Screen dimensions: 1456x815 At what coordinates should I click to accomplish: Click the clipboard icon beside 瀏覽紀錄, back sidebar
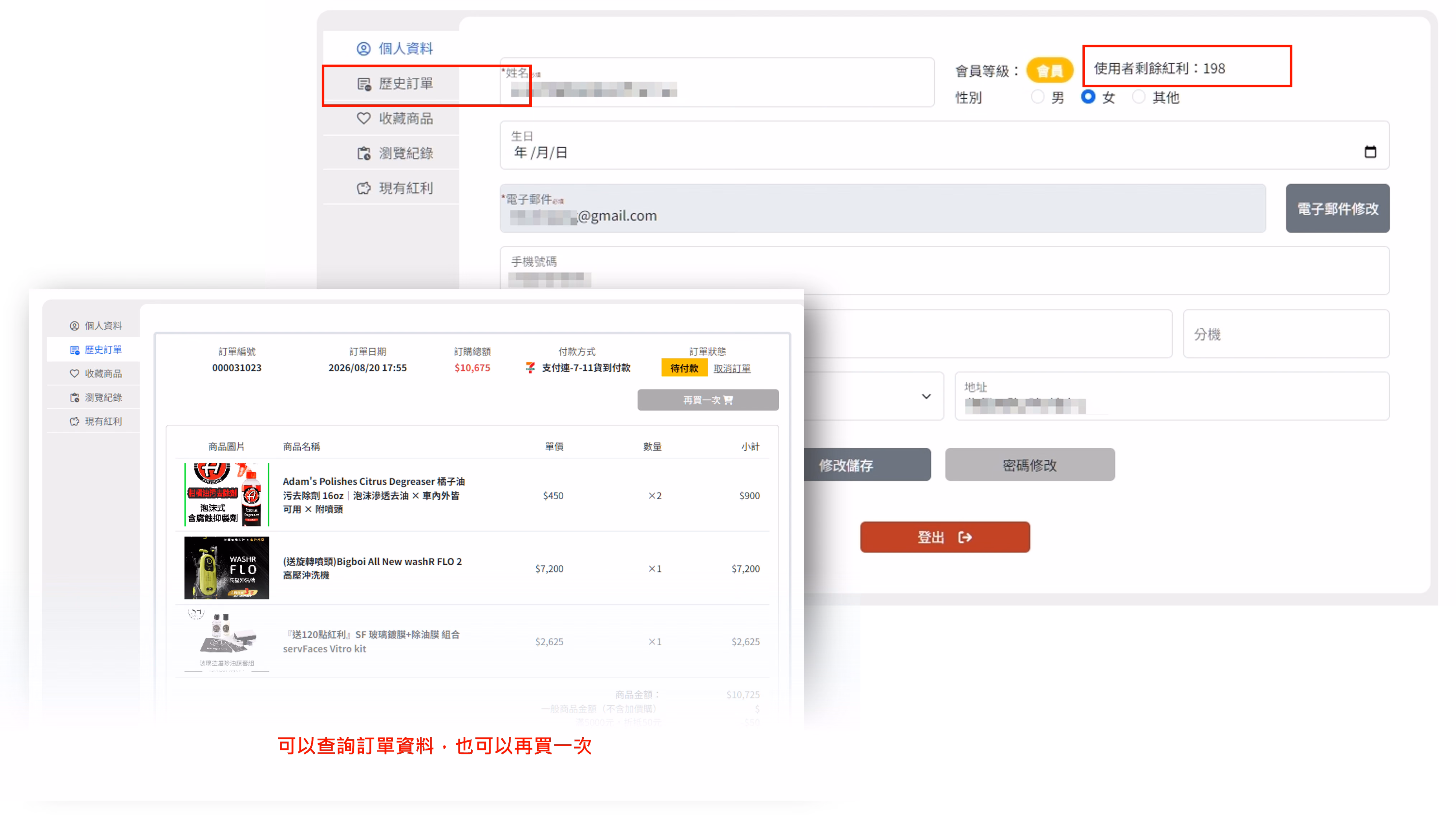pos(363,153)
